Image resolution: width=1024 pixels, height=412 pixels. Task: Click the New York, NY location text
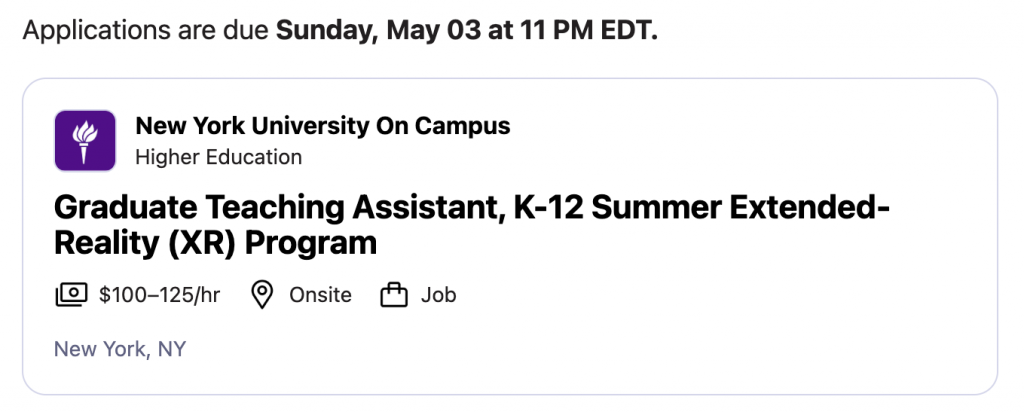(120, 349)
